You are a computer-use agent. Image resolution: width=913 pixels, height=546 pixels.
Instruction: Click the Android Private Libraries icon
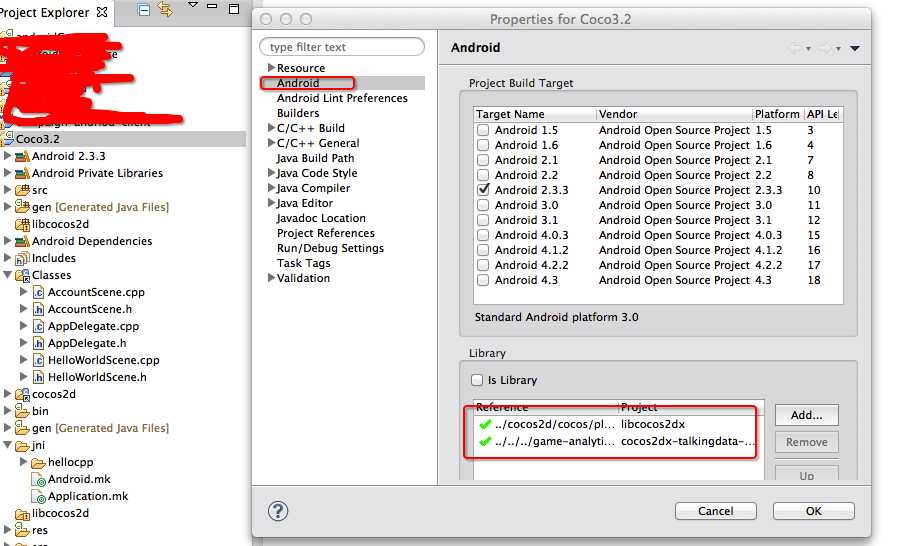coord(22,173)
